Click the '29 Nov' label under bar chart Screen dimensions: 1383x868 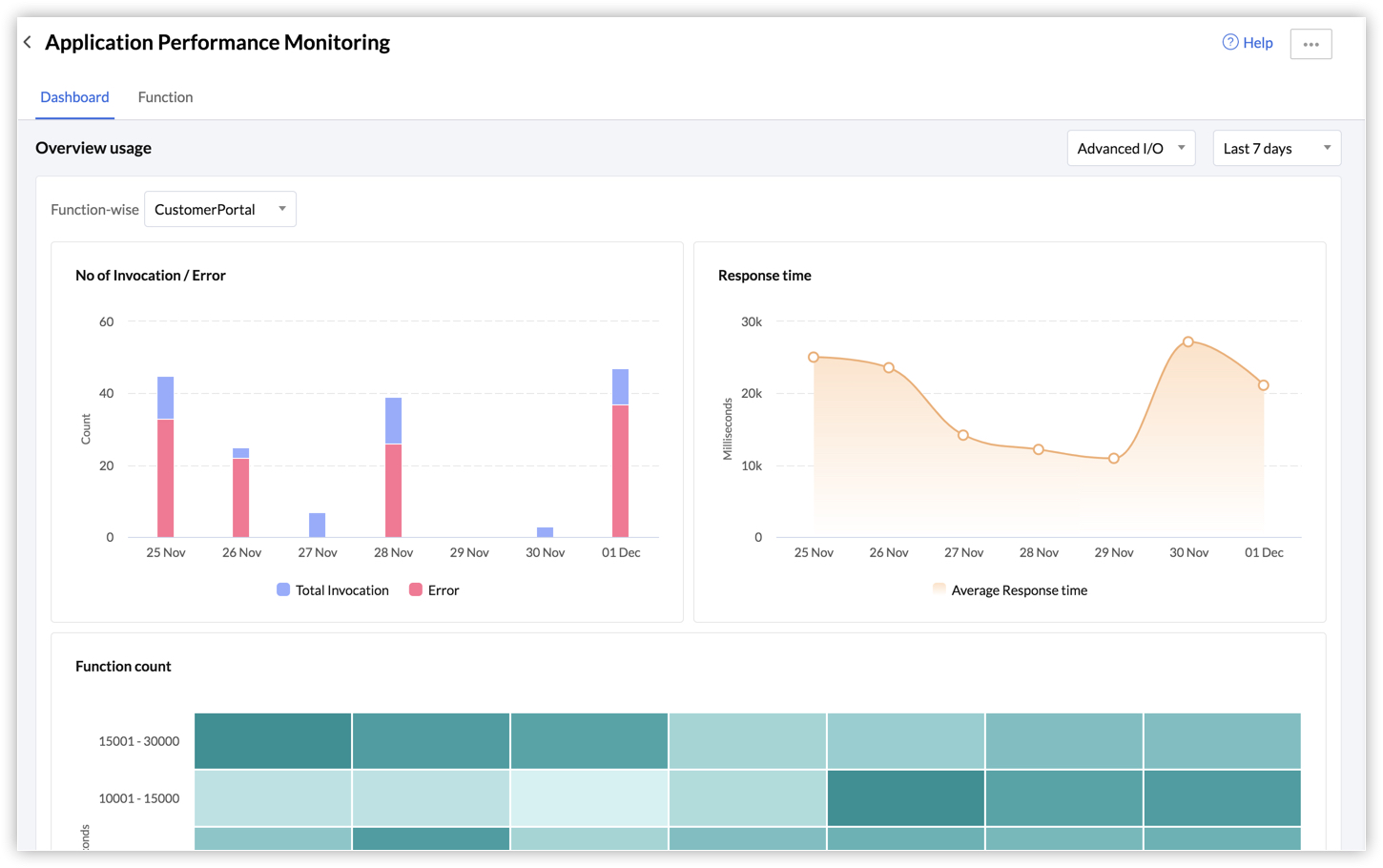(469, 552)
